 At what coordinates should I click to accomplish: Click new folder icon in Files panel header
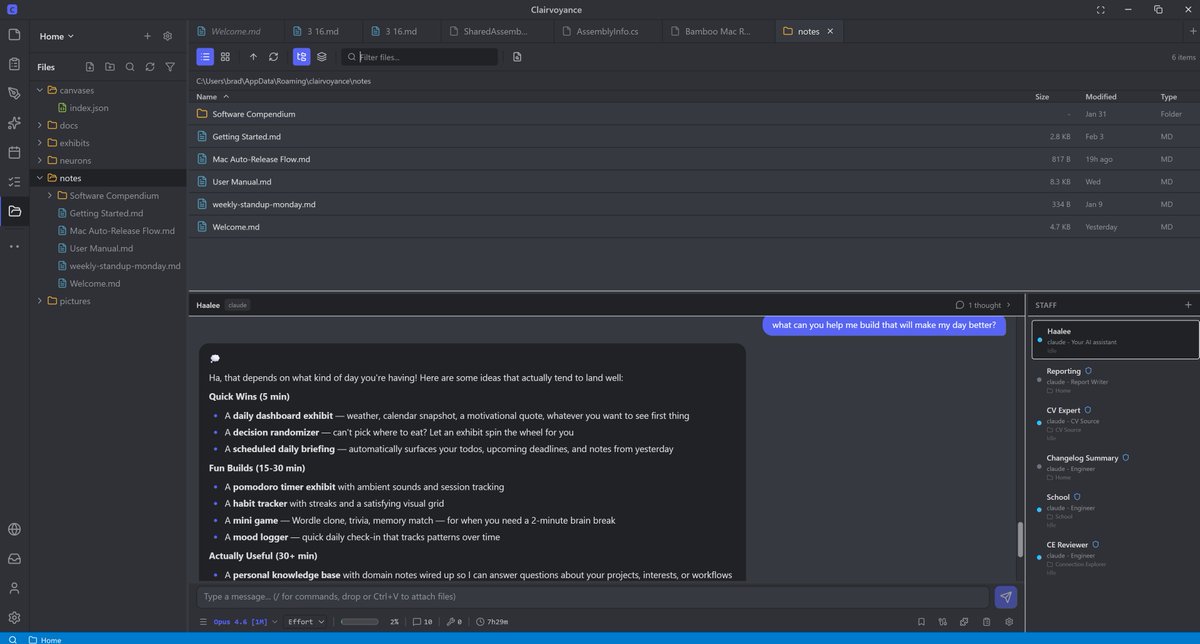pos(110,67)
